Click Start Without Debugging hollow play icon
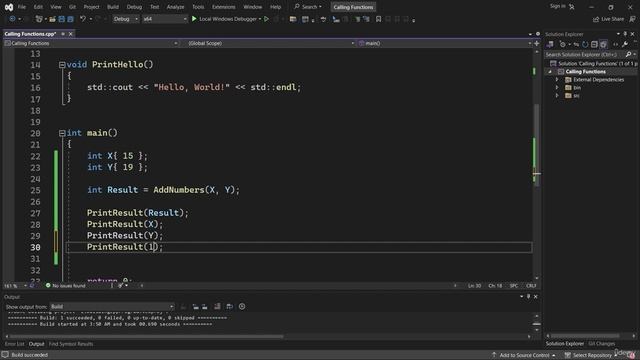This screenshot has height=360, width=640. pos(267,19)
